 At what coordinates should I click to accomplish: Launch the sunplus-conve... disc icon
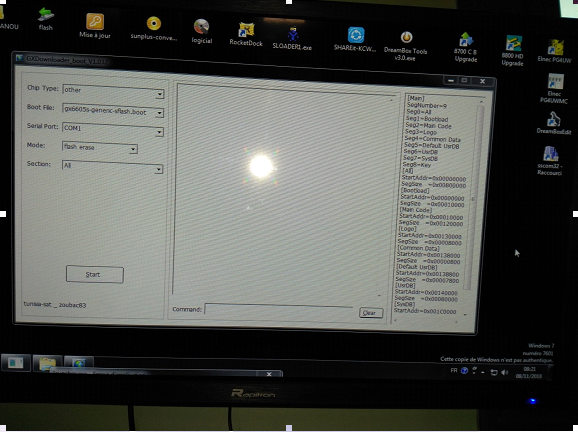pyautogui.click(x=154, y=28)
